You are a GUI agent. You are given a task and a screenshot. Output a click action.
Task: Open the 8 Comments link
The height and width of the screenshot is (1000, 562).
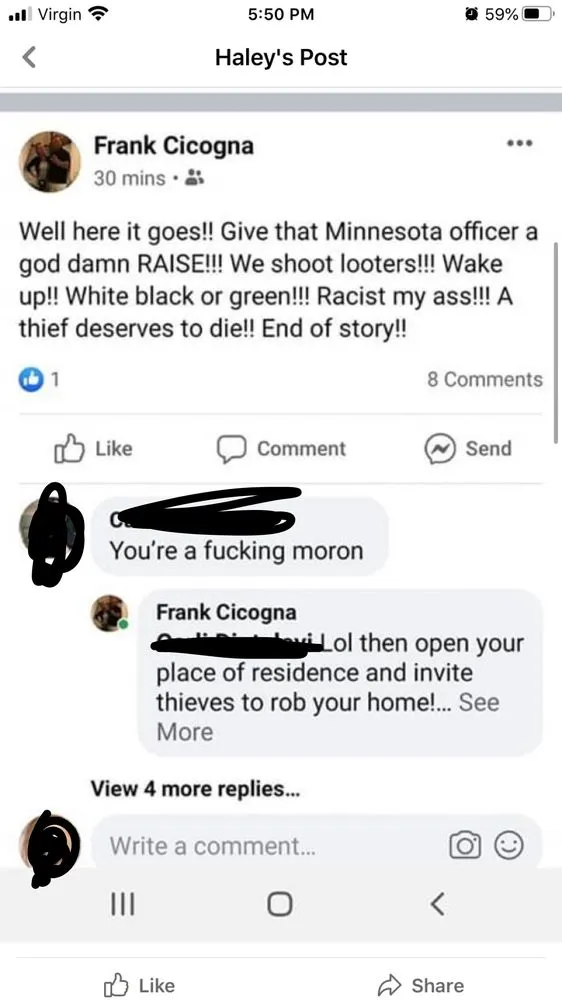pyautogui.click(x=485, y=379)
